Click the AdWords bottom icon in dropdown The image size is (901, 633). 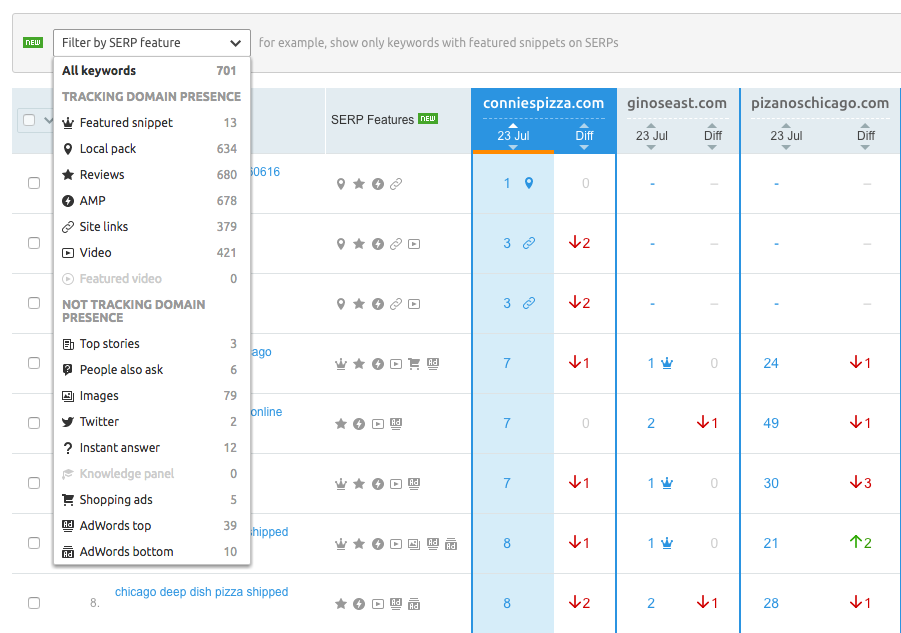[x=68, y=552]
